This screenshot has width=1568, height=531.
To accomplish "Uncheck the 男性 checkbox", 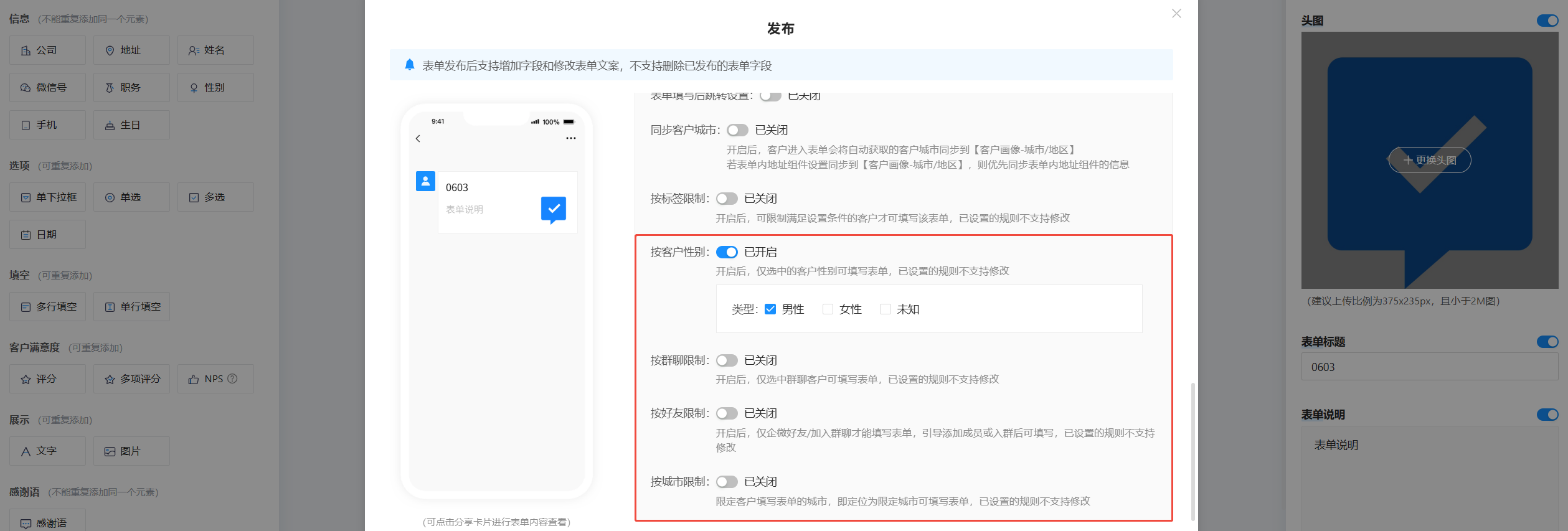I will pos(770,309).
